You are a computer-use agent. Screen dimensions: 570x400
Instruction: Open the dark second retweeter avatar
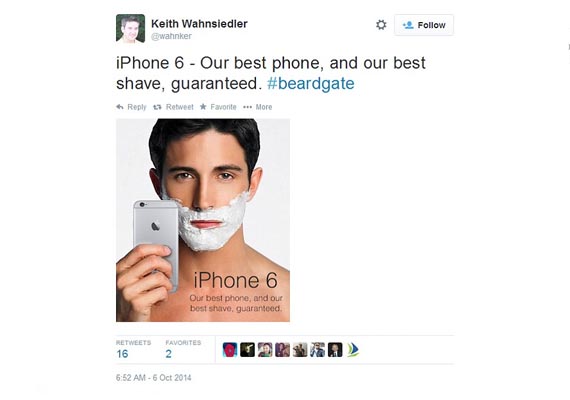pos(247,350)
